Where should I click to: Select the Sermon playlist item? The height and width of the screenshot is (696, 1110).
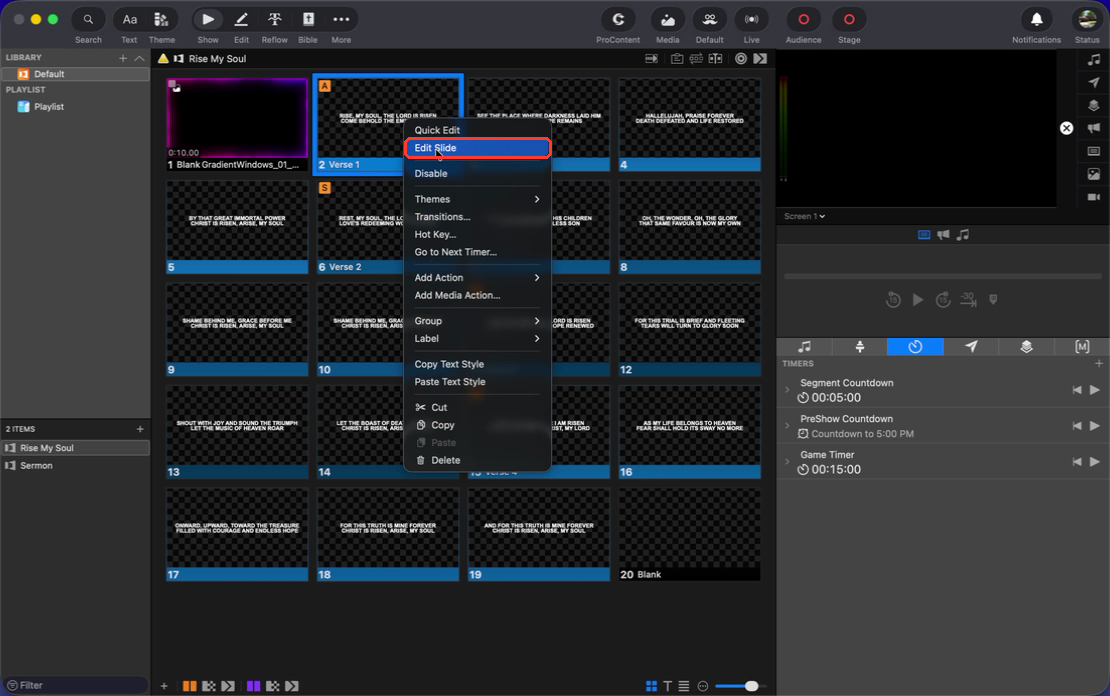tap(75, 466)
